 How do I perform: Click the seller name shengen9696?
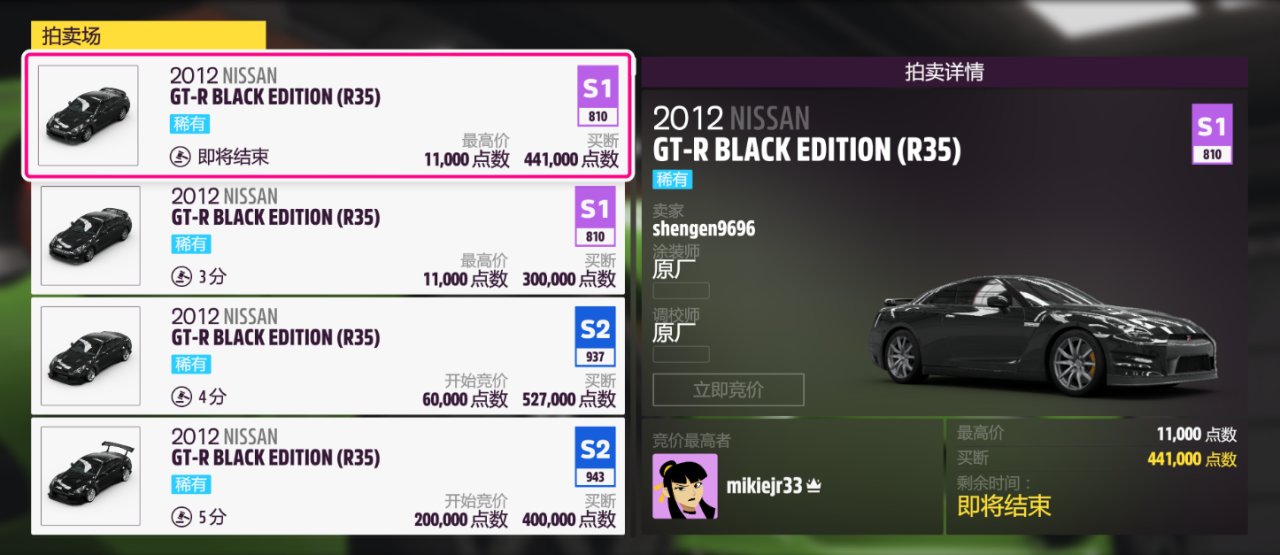[x=703, y=229]
